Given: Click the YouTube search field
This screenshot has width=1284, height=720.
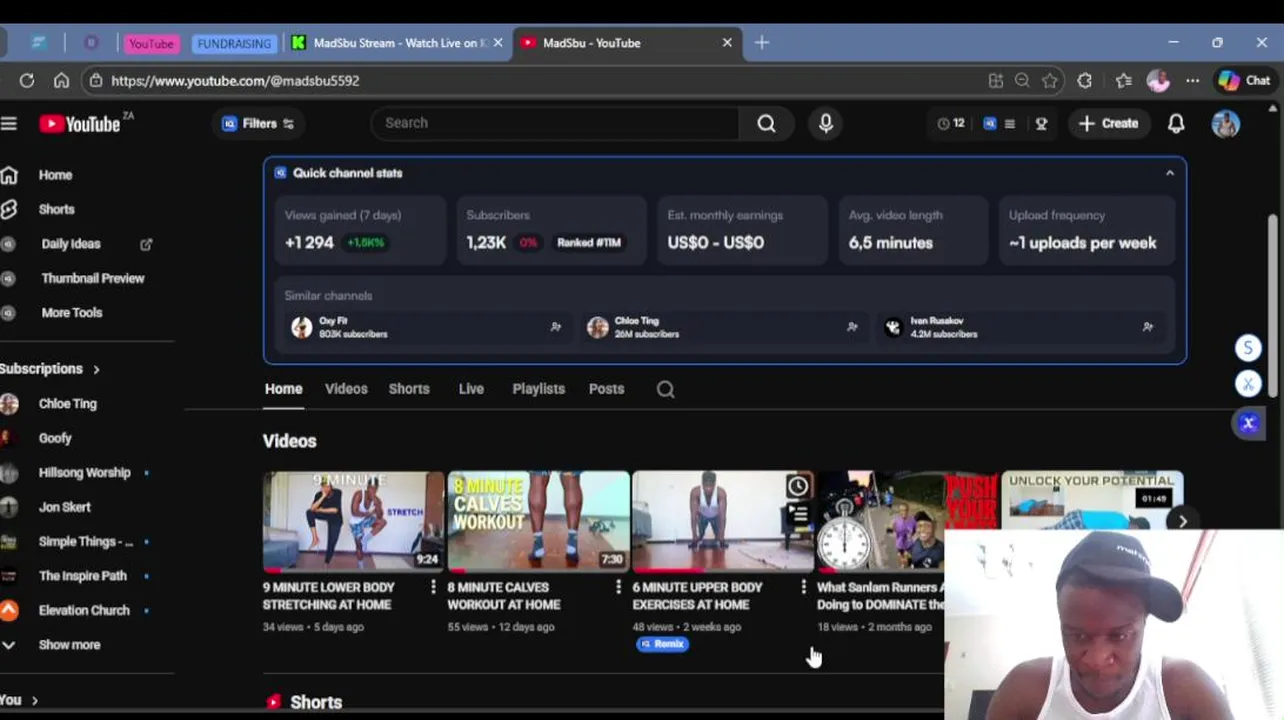Looking at the screenshot, I should [x=555, y=123].
